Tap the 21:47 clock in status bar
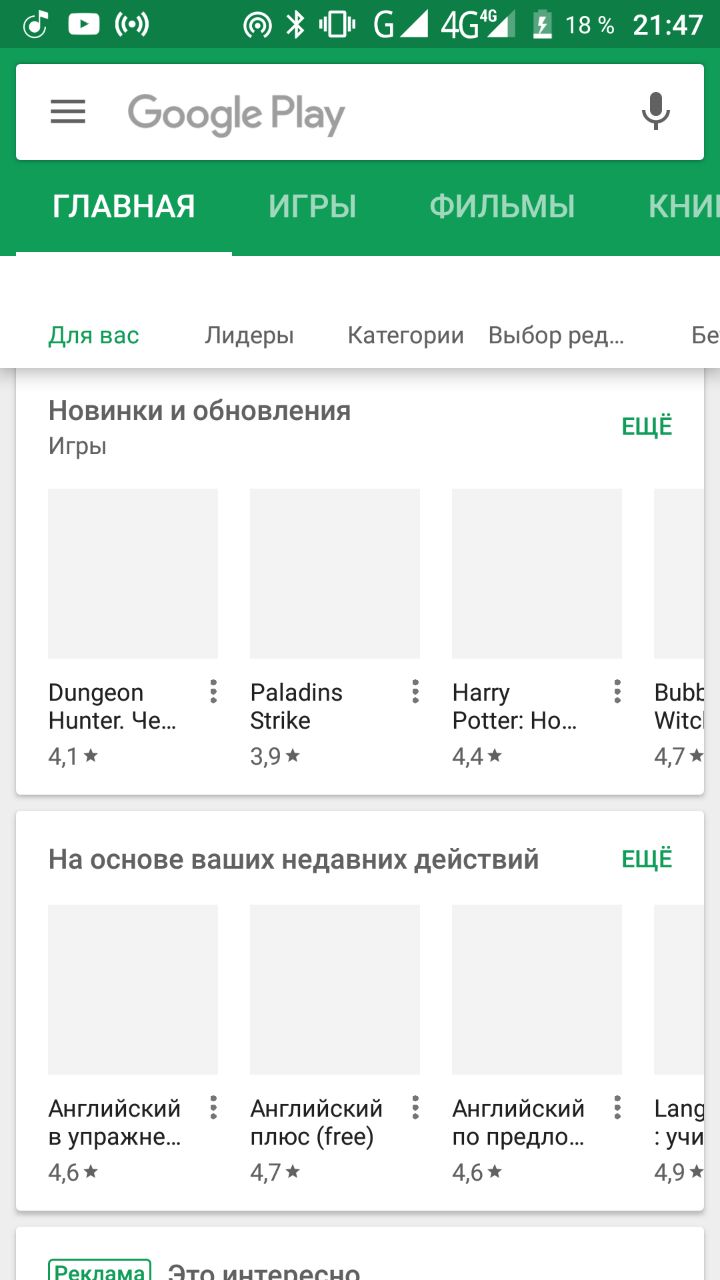 (668, 25)
